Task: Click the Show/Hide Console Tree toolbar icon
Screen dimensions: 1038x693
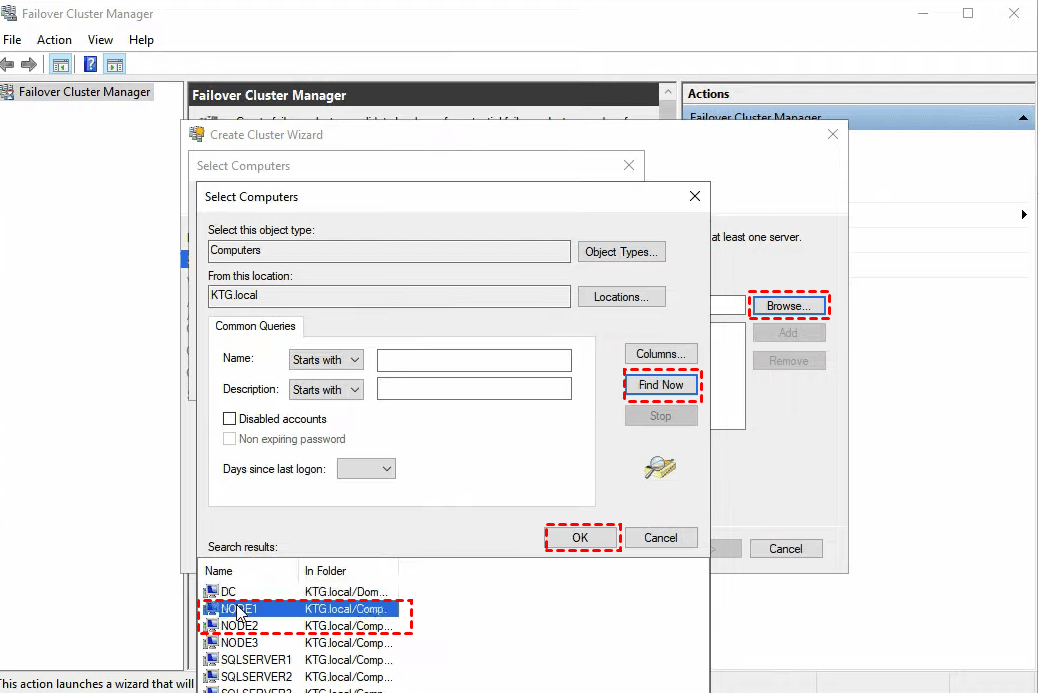Action: pyautogui.click(x=60, y=65)
